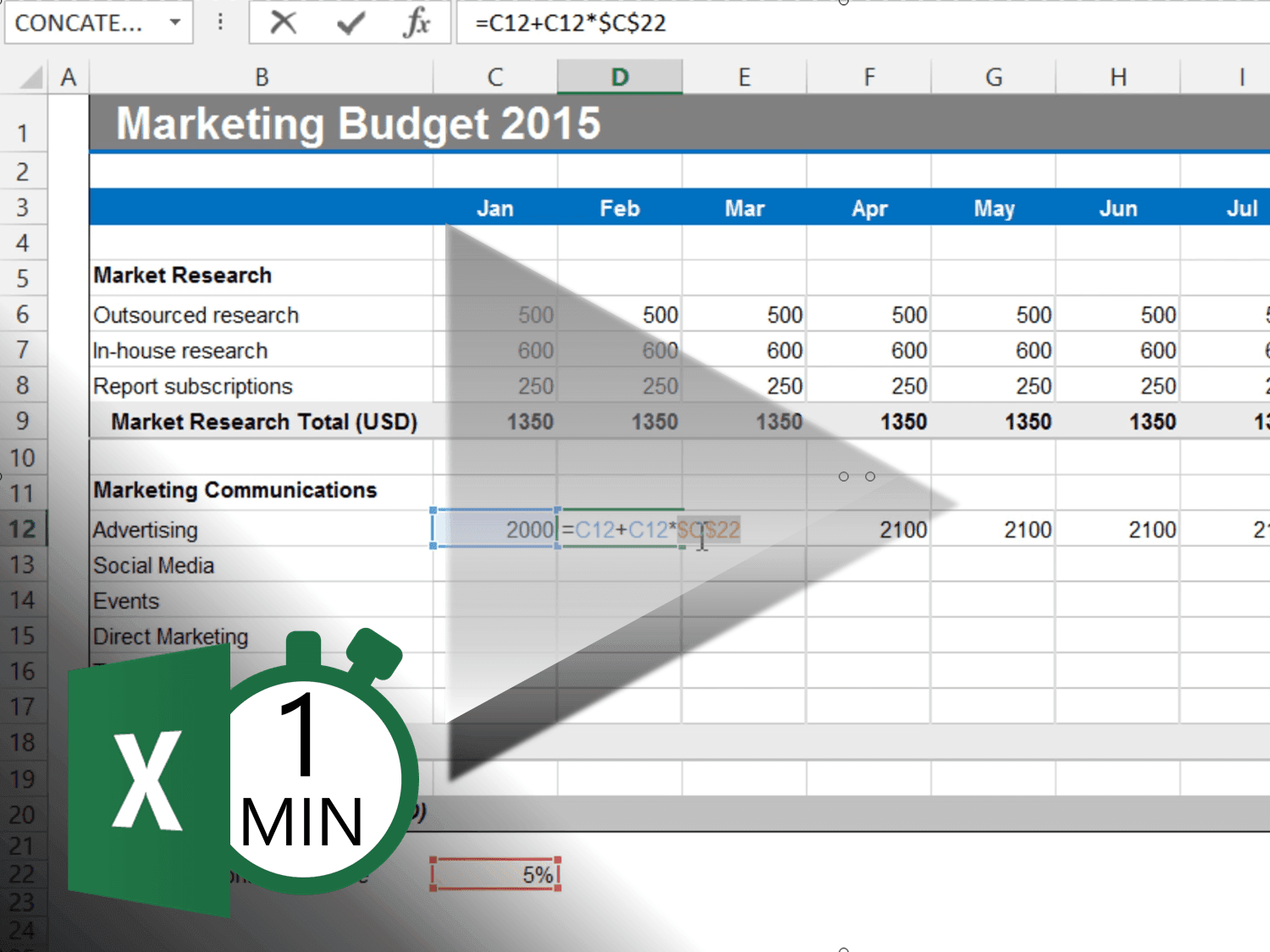Select row 6 header
Image resolution: width=1270 pixels, height=952 pixels.
[x=24, y=314]
